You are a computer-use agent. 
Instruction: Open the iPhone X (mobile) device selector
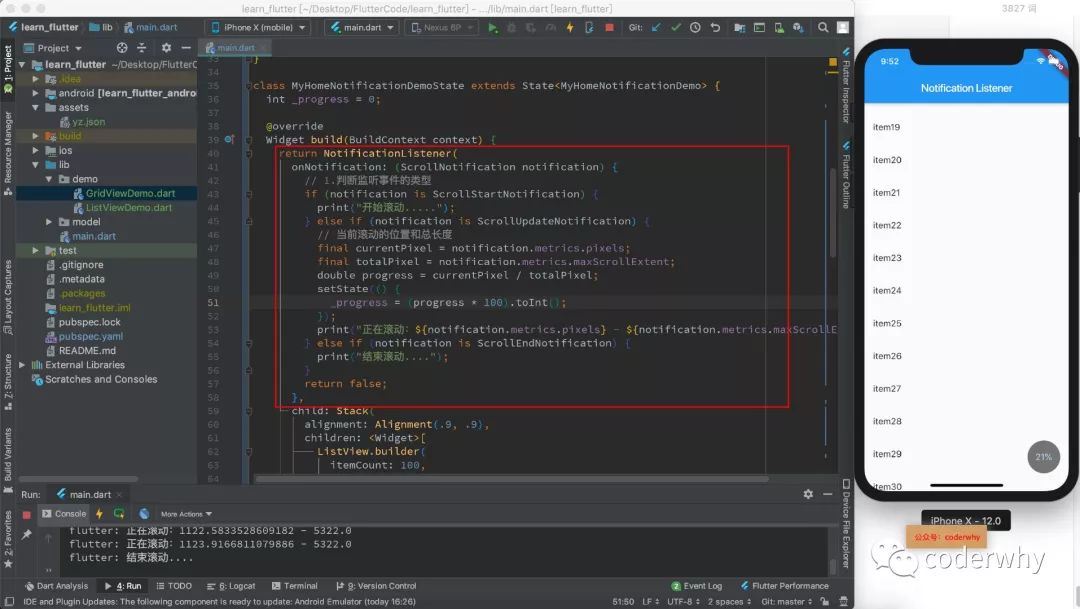pos(258,28)
